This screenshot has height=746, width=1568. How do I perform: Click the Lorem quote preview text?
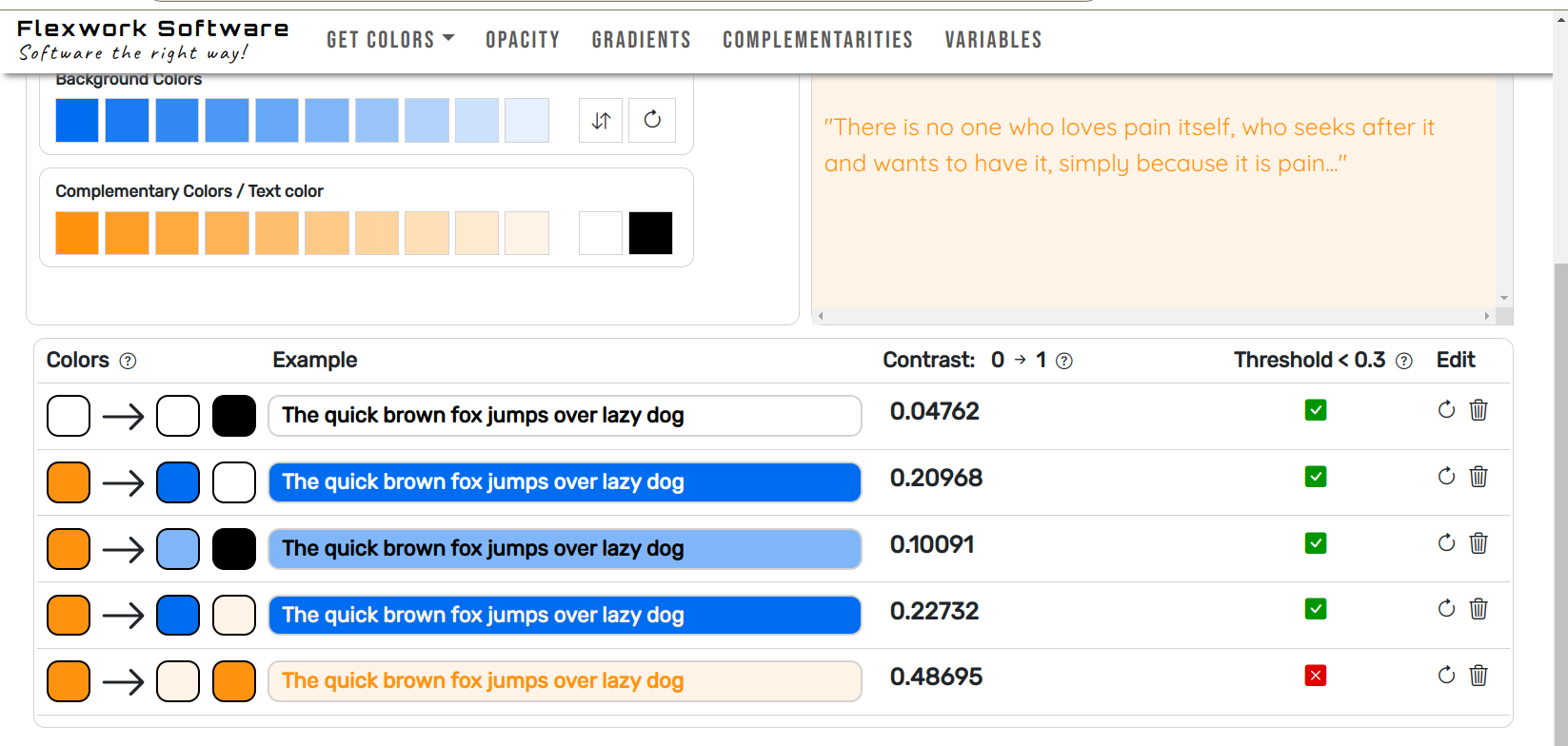coord(1129,146)
